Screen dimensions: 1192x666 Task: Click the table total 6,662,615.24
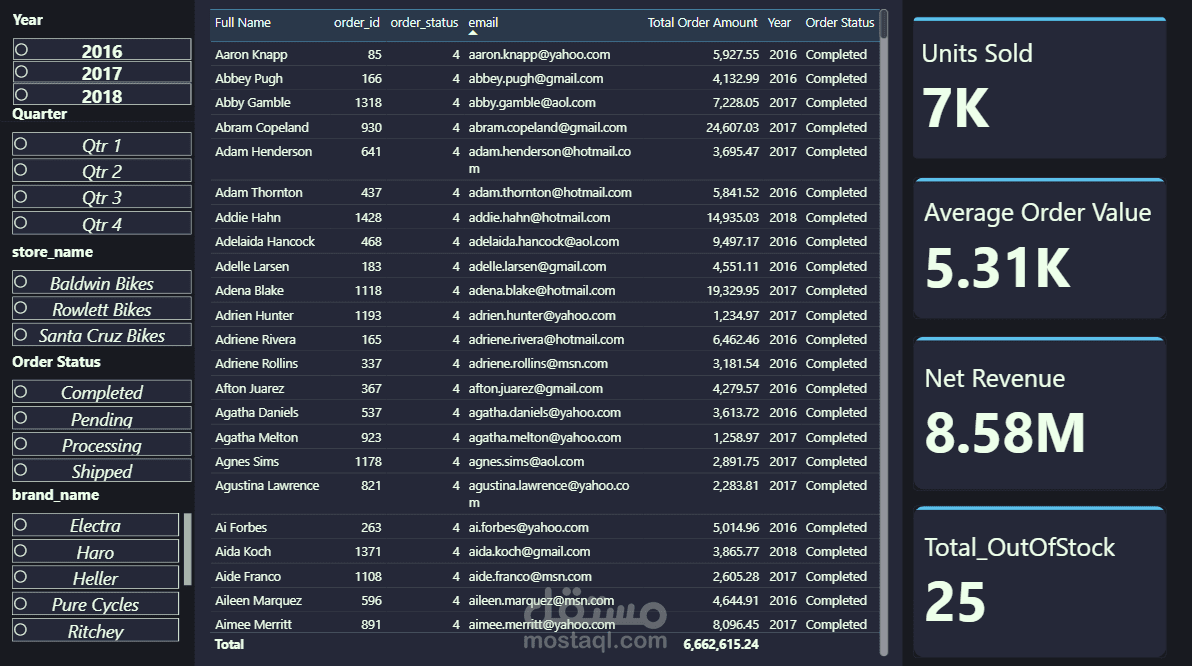(x=721, y=645)
